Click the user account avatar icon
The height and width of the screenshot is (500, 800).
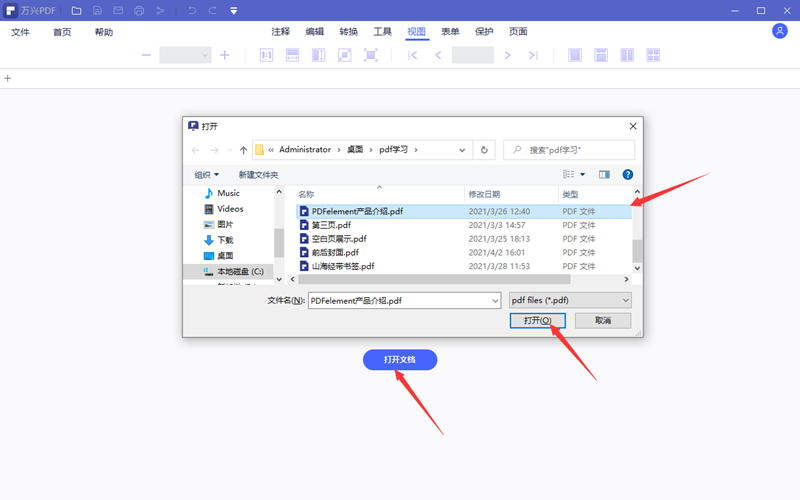coord(780,31)
